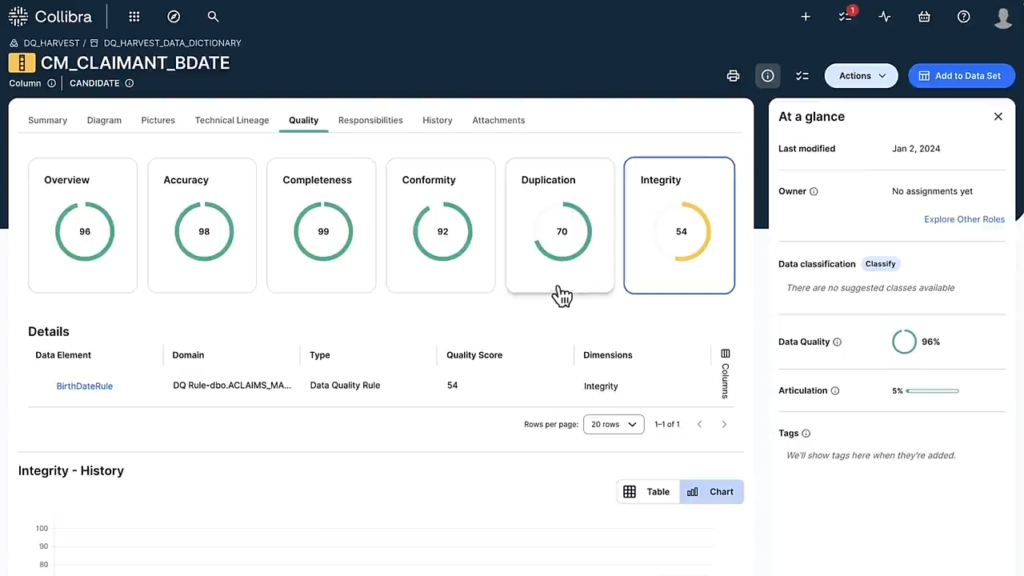Image resolution: width=1024 pixels, height=576 pixels.
Task: Open the Responsibilities tab
Action: [x=370, y=120]
